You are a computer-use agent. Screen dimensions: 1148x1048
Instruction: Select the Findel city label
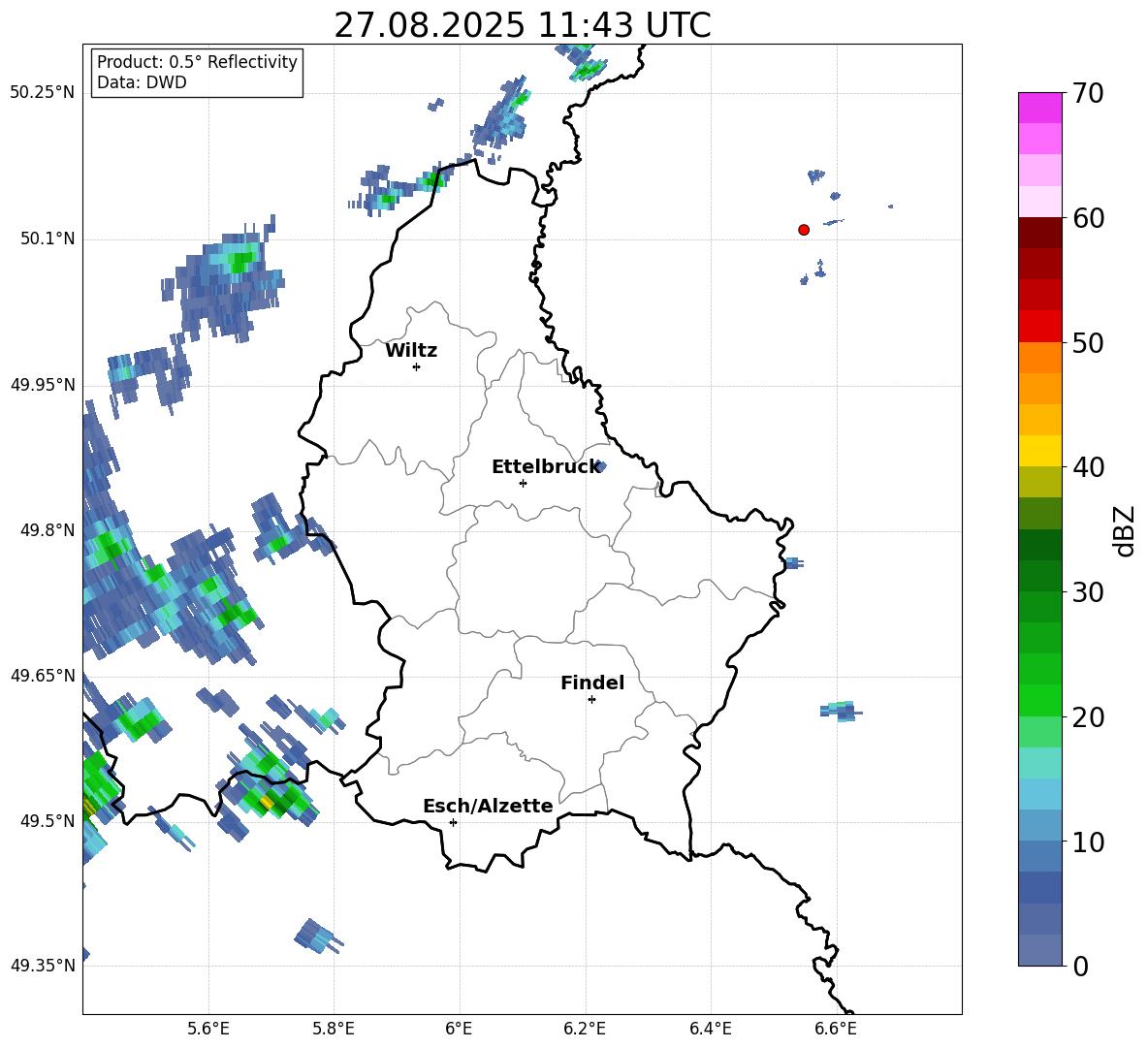tap(592, 683)
